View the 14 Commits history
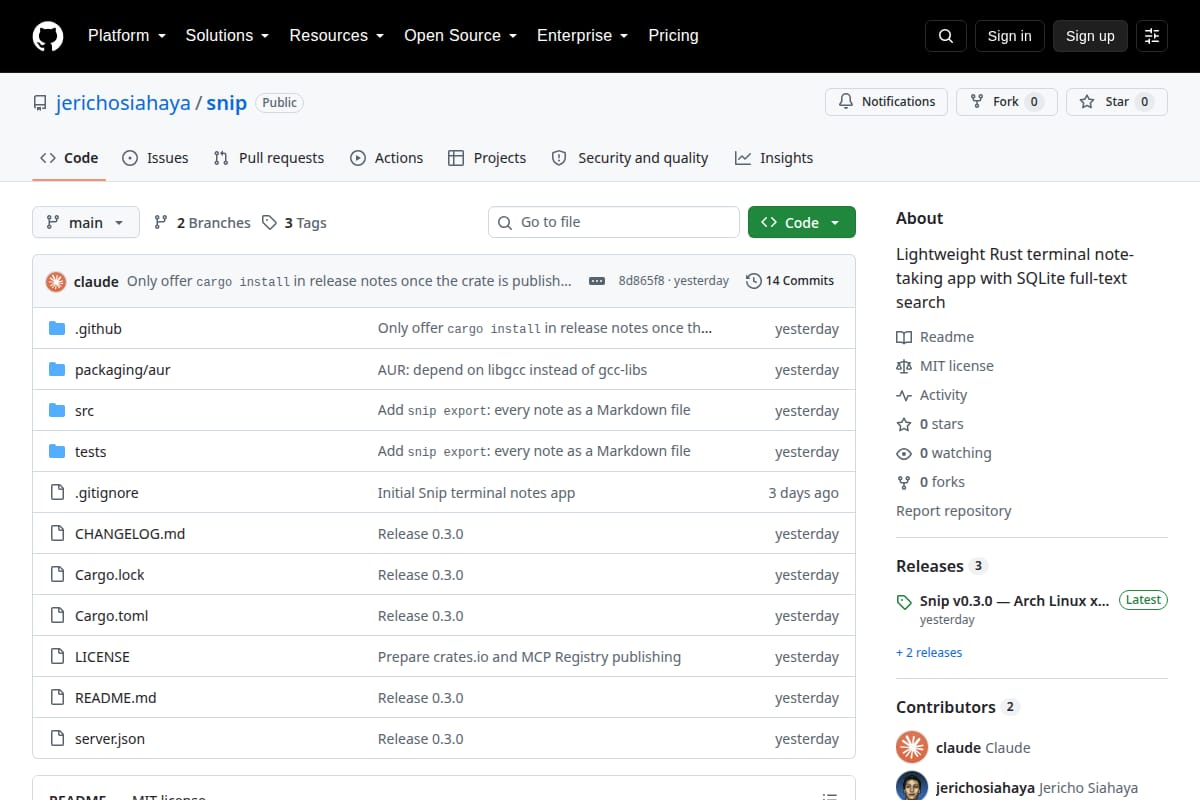1200x800 pixels. tap(790, 281)
